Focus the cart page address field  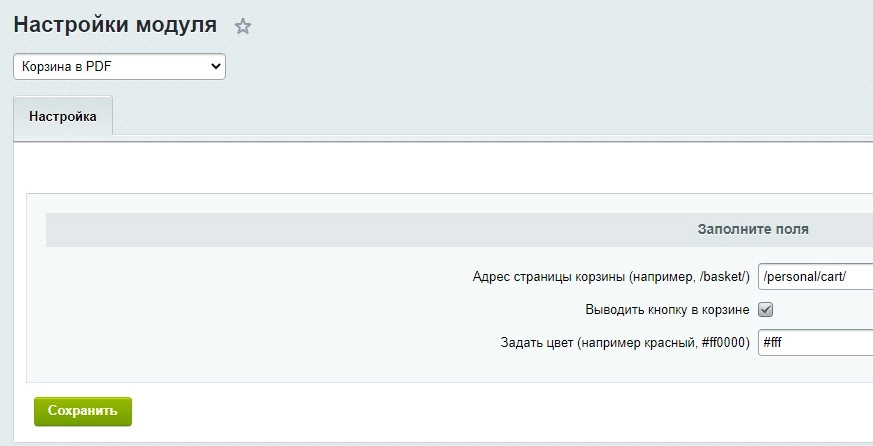pyautogui.click(x=816, y=277)
